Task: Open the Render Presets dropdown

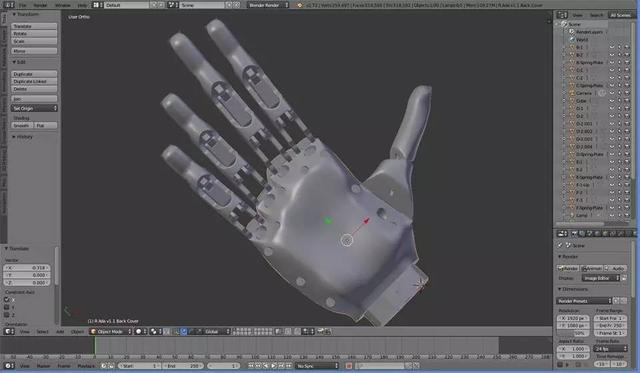Action: [x=584, y=301]
